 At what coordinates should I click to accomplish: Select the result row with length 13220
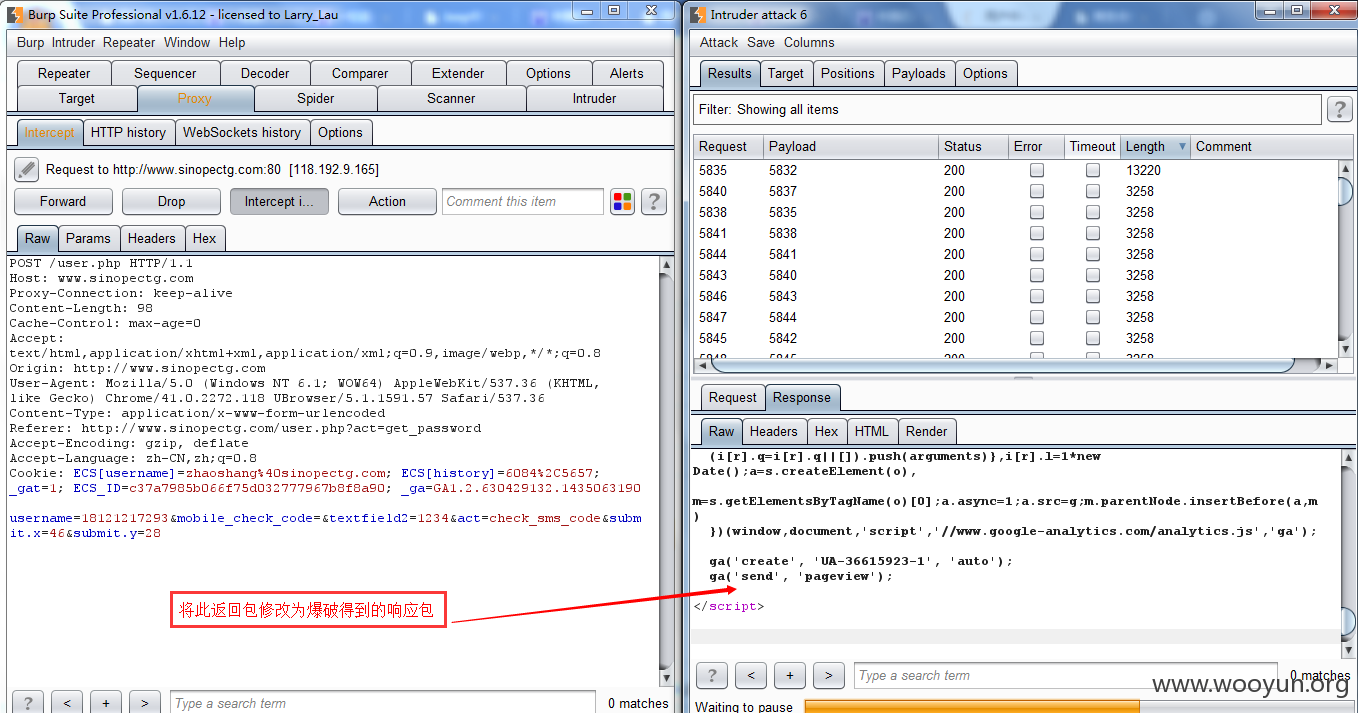1015,170
